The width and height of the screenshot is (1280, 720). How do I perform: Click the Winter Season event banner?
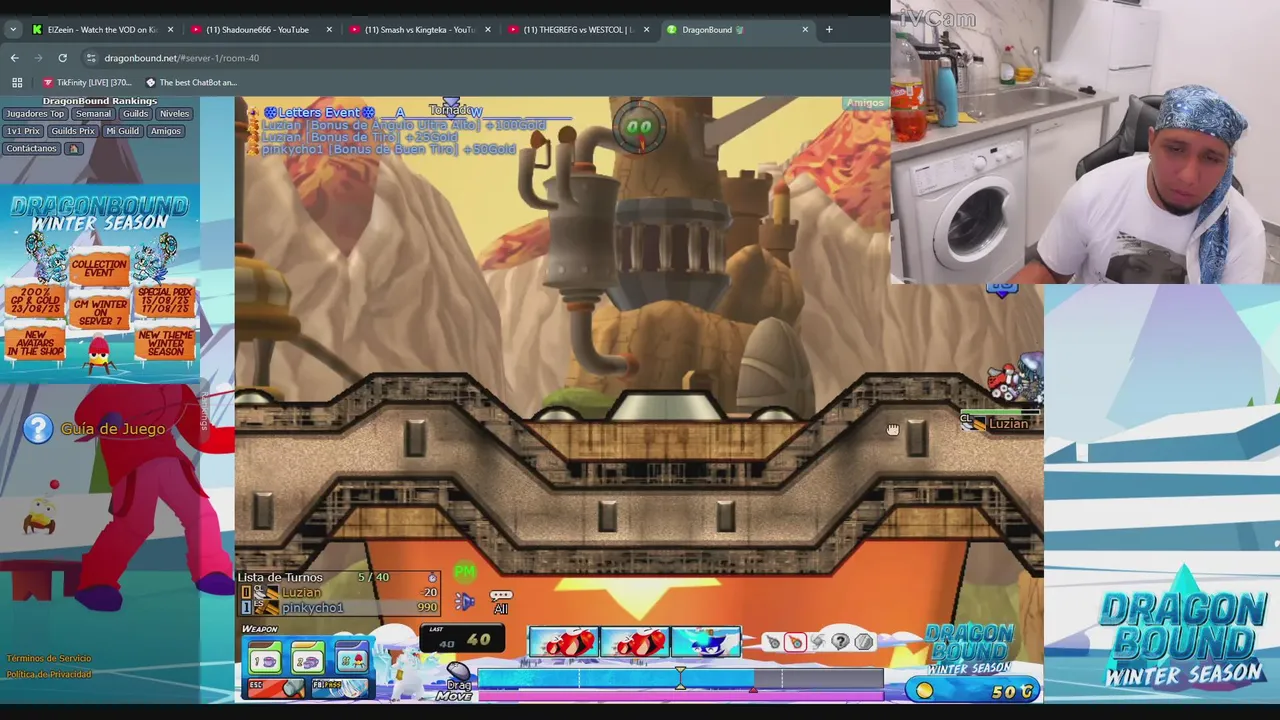click(100, 283)
